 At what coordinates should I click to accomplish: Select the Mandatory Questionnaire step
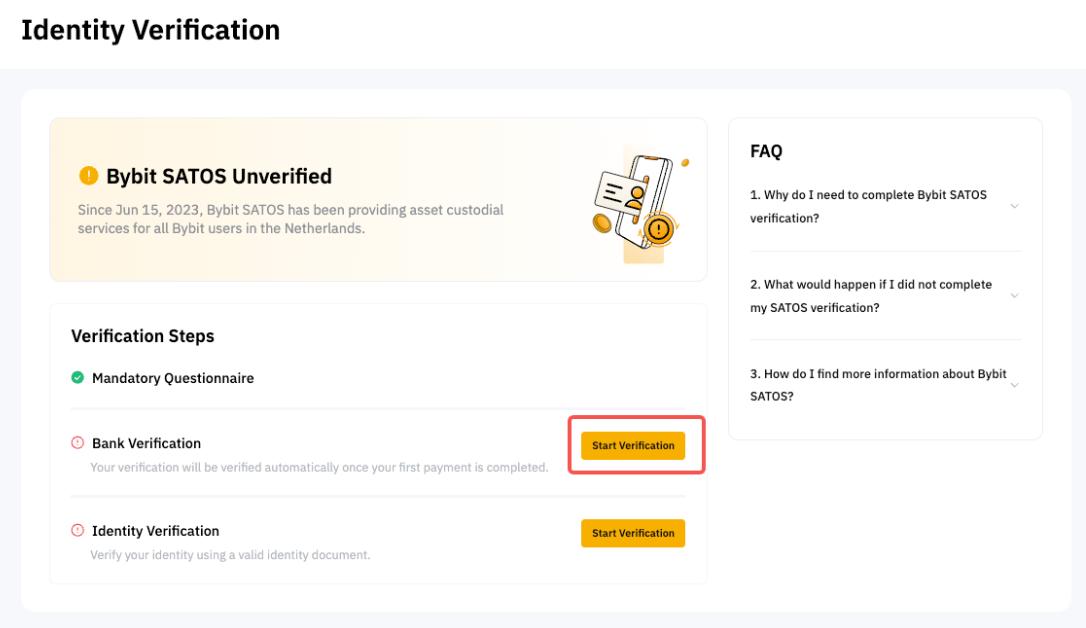point(172,378)
